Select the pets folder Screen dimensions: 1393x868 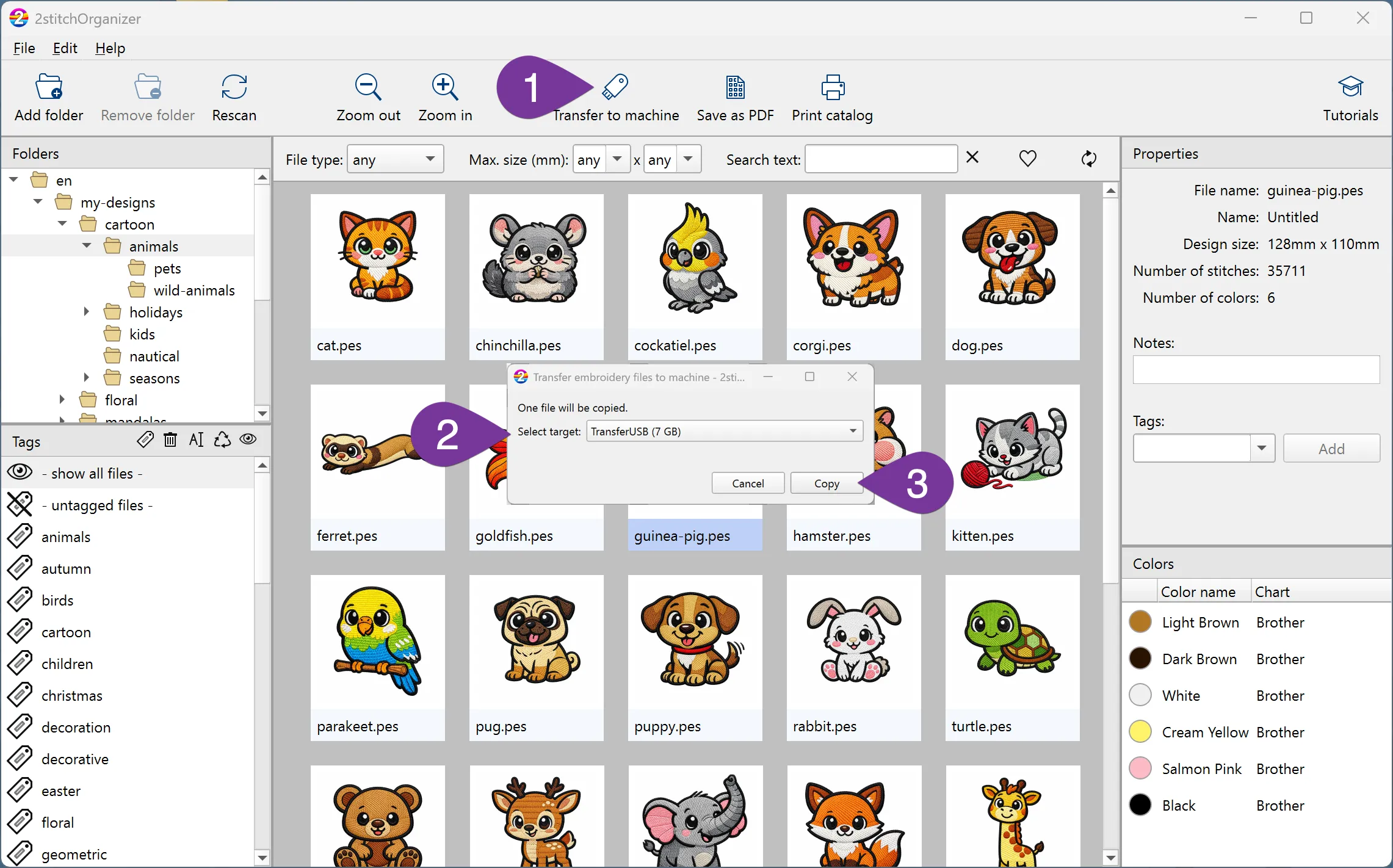pyautogui.click(x=167, y=268)
